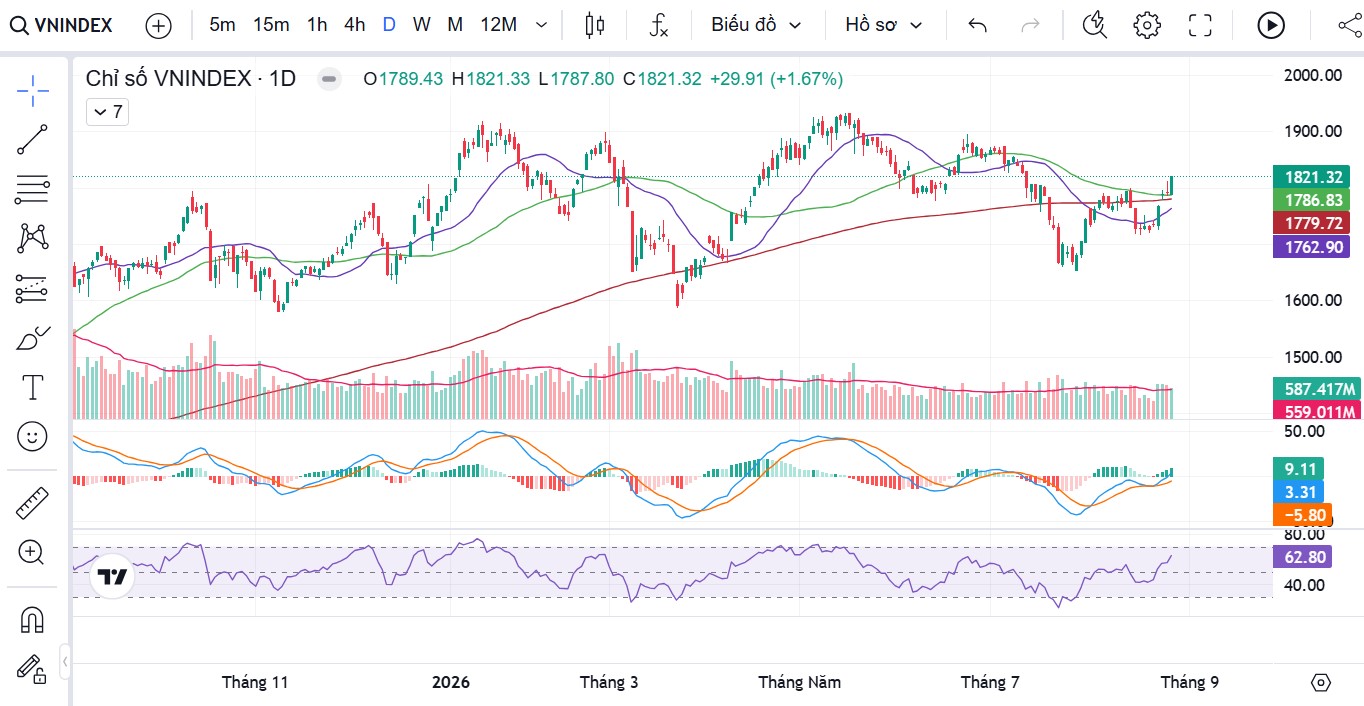
Task: Open the emoji icons tool
Action: (32, 436)
